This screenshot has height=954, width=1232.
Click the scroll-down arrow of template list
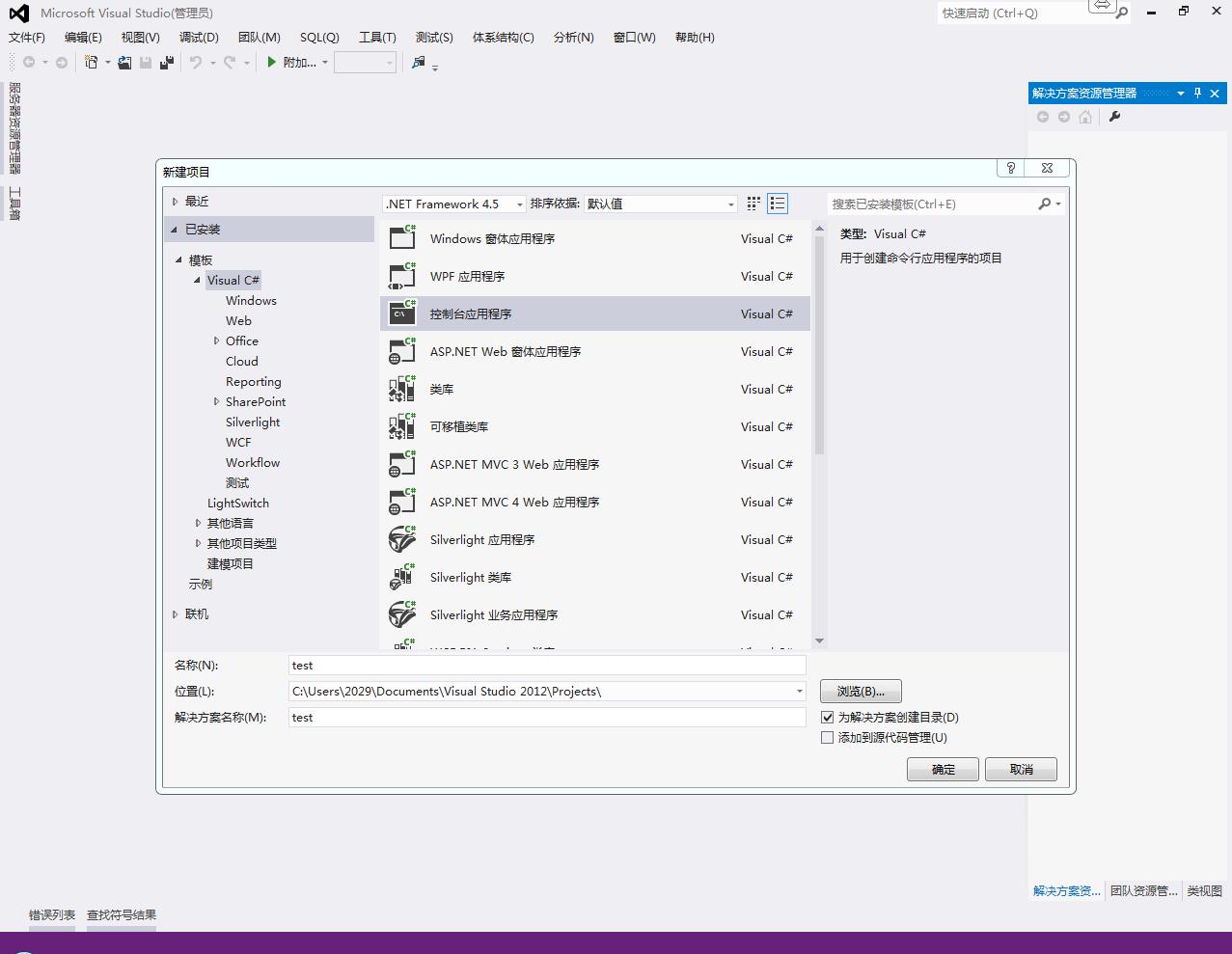tap(819, 641)
